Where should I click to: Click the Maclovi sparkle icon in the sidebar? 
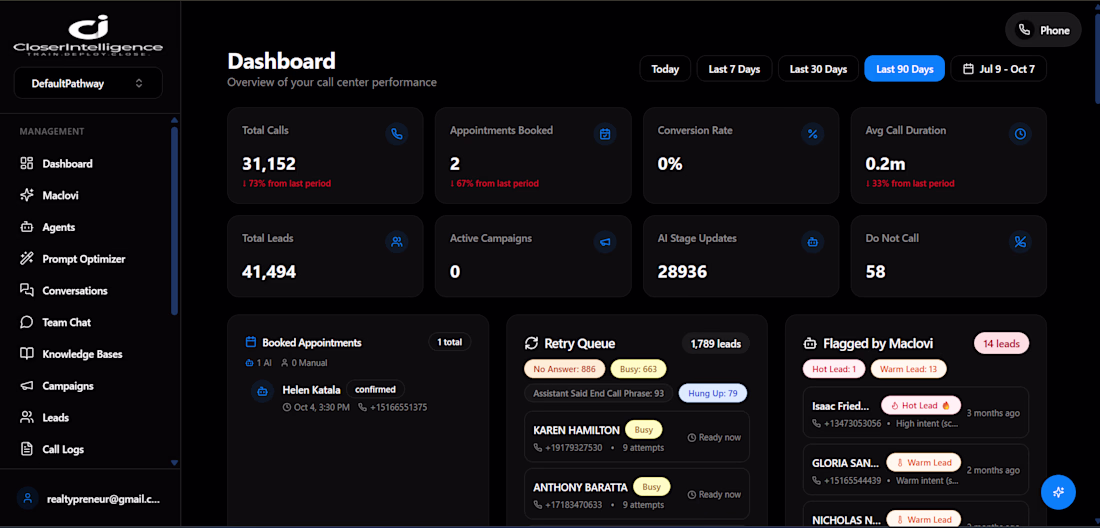(27, 196)
